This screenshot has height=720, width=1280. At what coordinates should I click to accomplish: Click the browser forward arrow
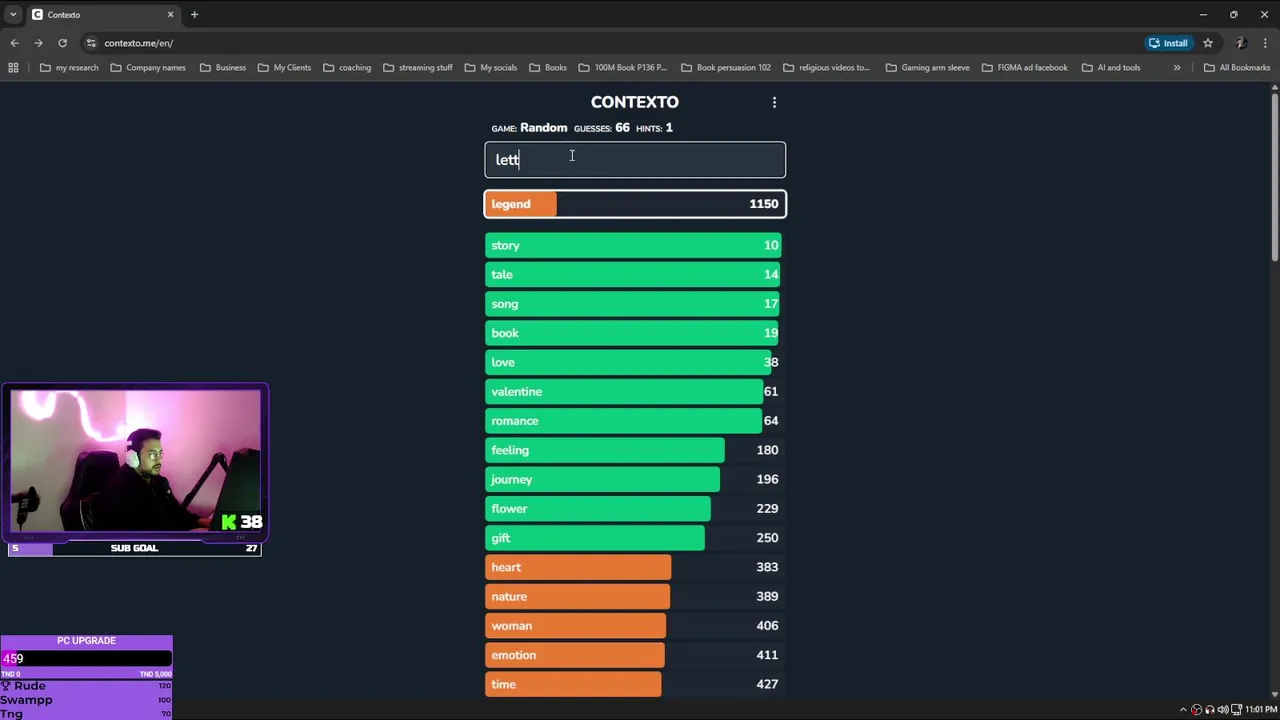(x=38, y=43)
